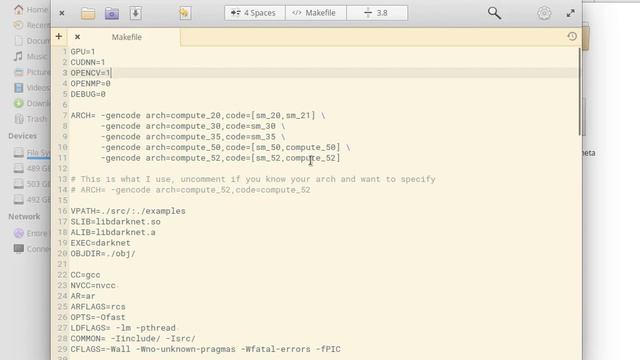The height and width of the screenshot is (360, 640).
Task: Click the compute_35 gencode line
Action: 193,137
